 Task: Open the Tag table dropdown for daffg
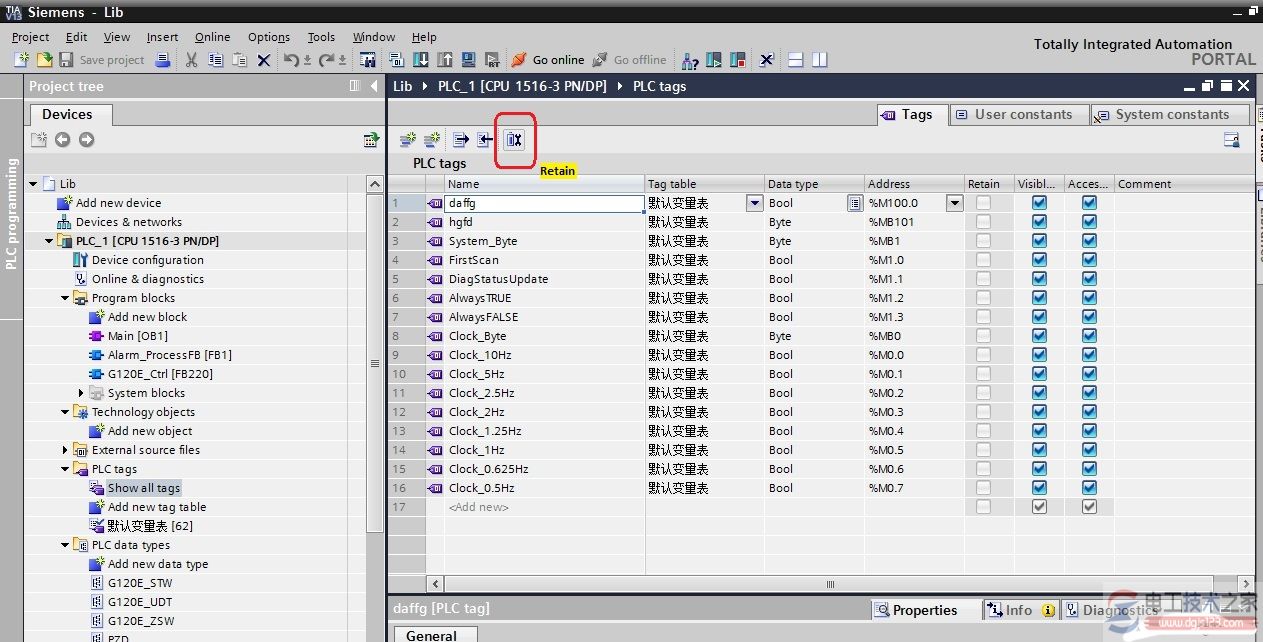(x=754, y=203)
